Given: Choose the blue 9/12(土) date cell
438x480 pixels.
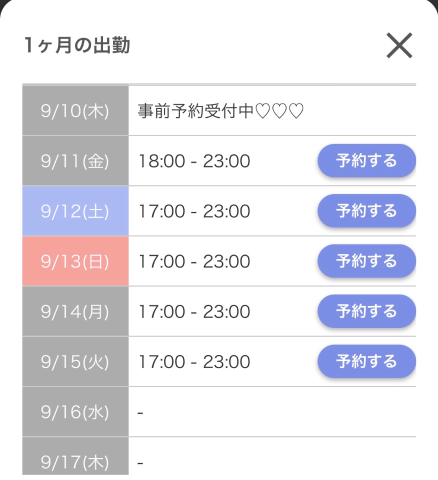Looking at the screenshot, I should (75, 211).
